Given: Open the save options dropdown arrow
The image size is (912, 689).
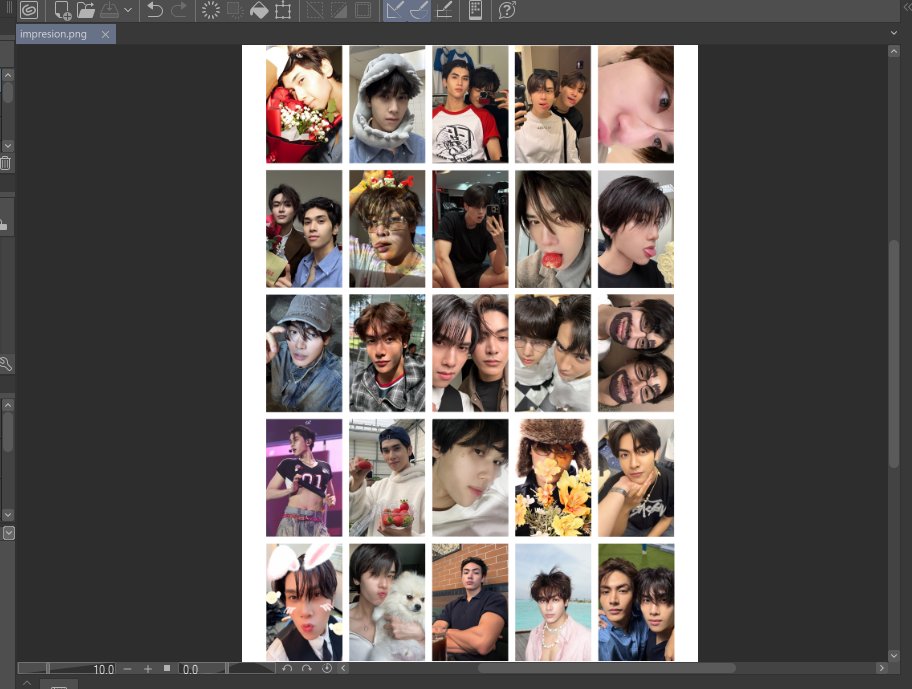Looking at the screenshot, I should point(128,11).
